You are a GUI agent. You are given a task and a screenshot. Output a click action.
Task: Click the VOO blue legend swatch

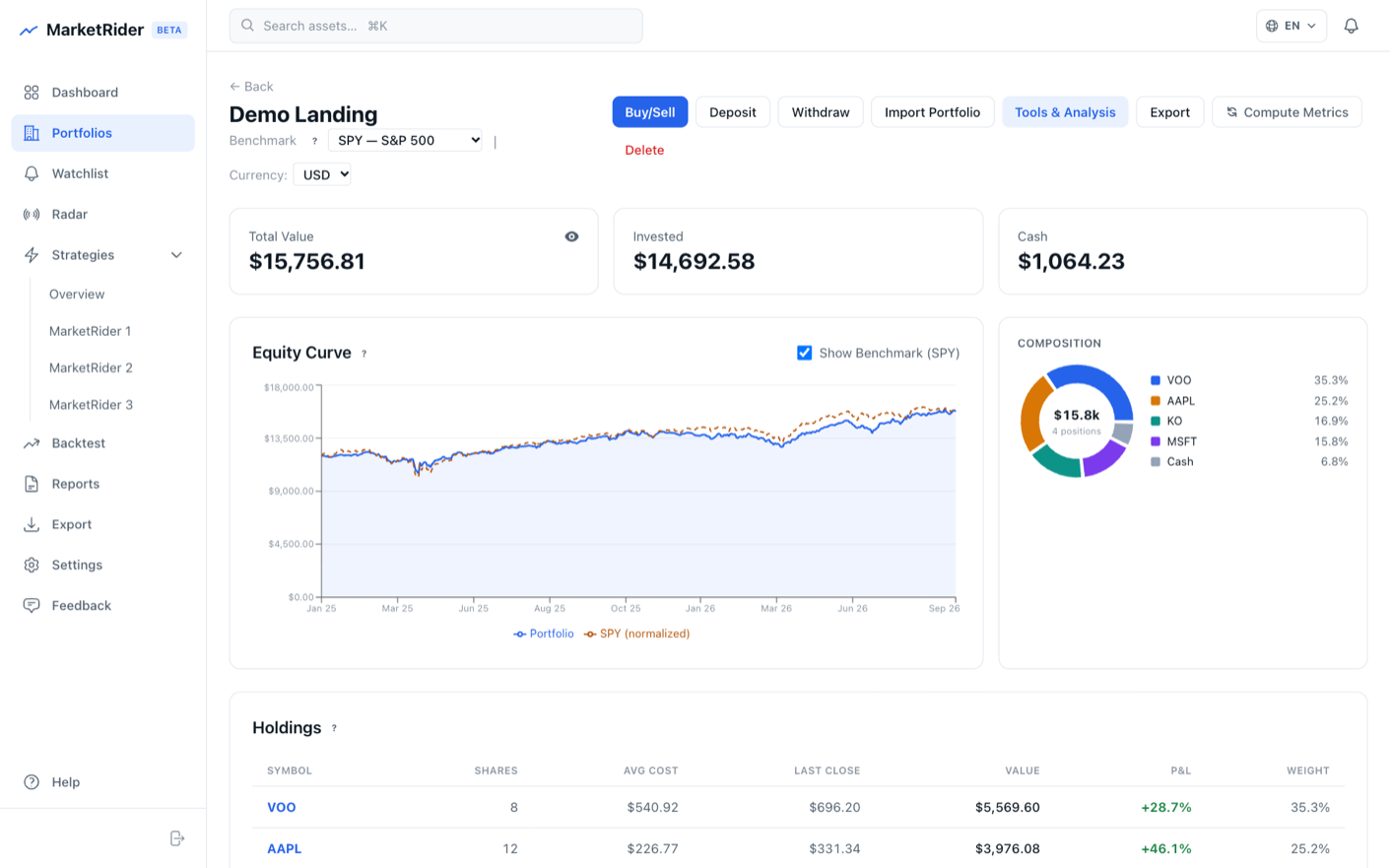click(1155, 380)
